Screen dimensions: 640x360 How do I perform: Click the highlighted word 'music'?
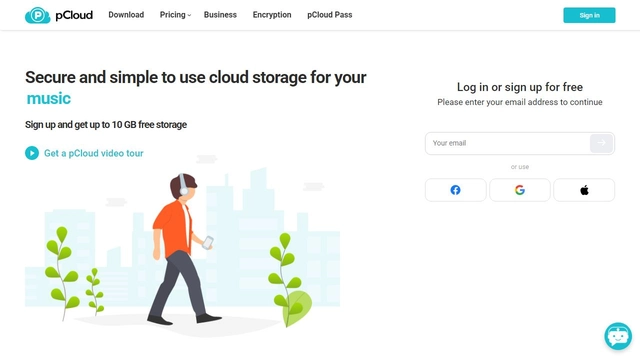(49, 98)
